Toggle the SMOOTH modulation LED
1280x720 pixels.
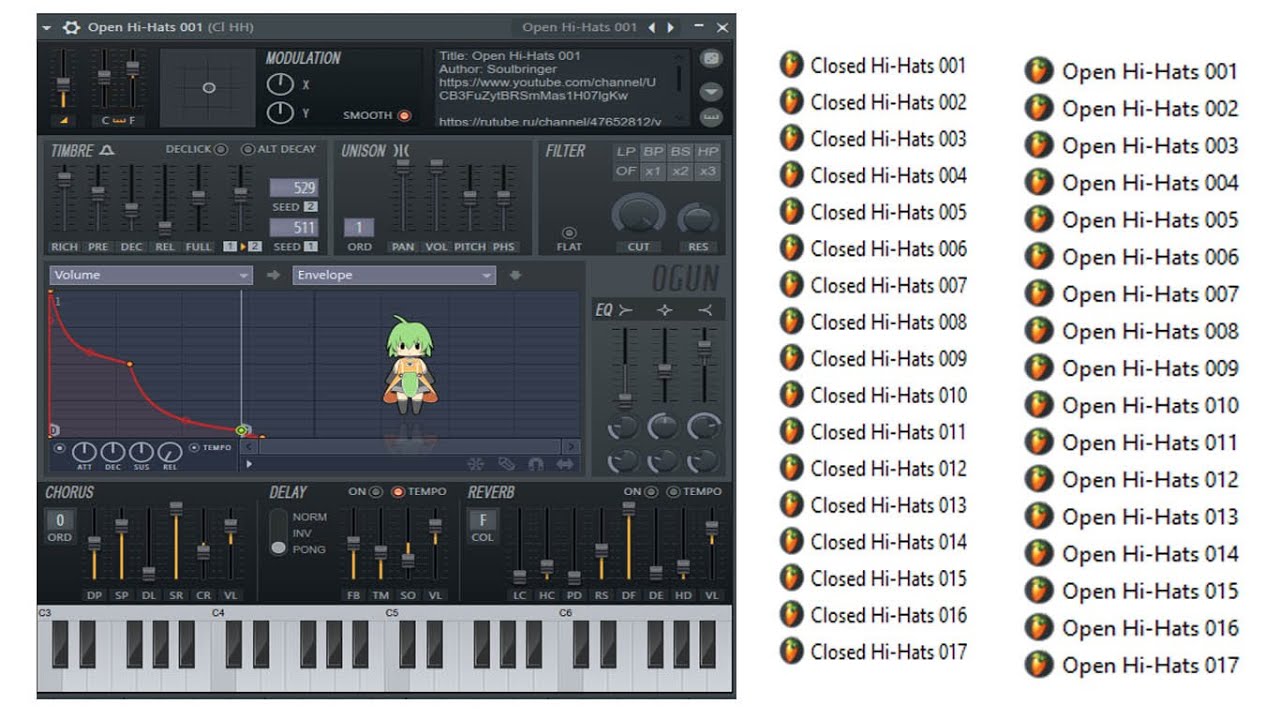click(x=404, y=116)
